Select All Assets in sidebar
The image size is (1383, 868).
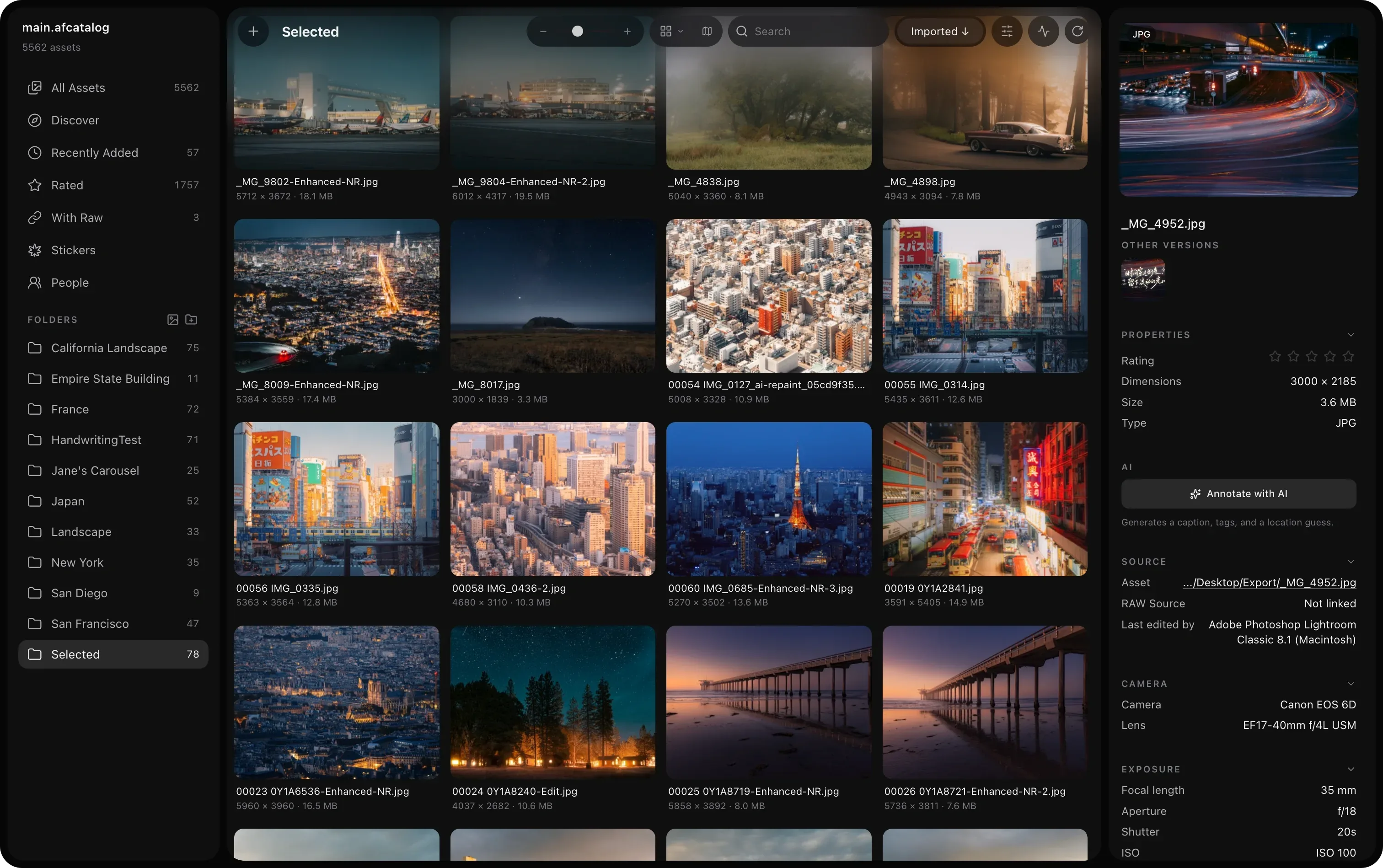click(x=113, y=88)
